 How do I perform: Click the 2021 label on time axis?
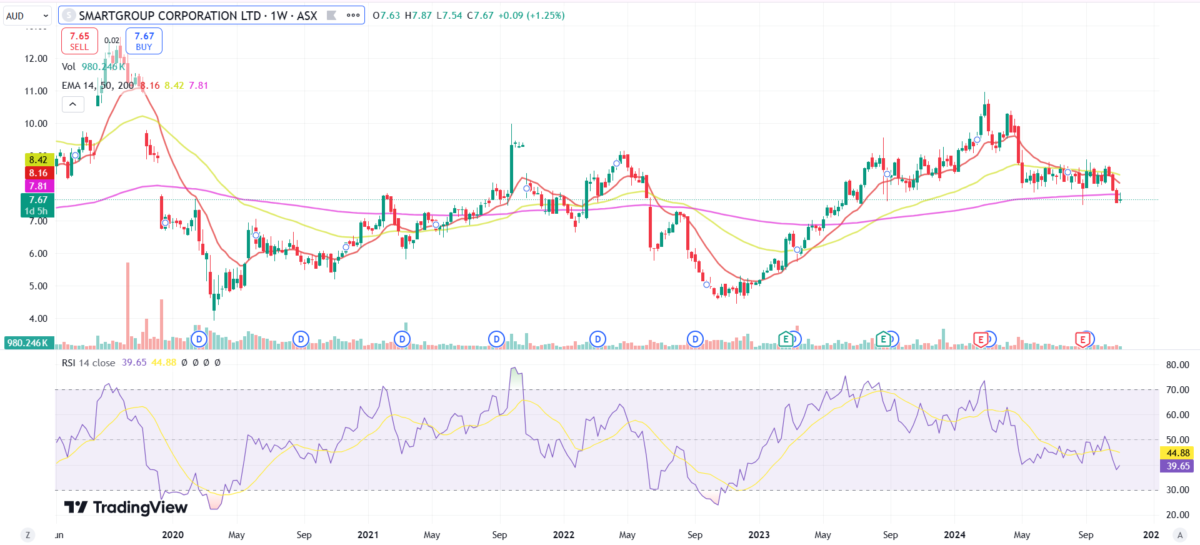click(369, 535)
